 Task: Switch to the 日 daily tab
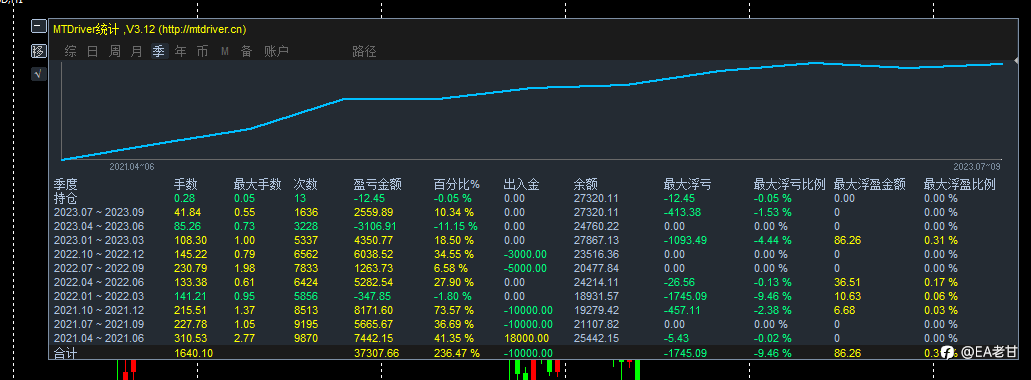(93, 51)
